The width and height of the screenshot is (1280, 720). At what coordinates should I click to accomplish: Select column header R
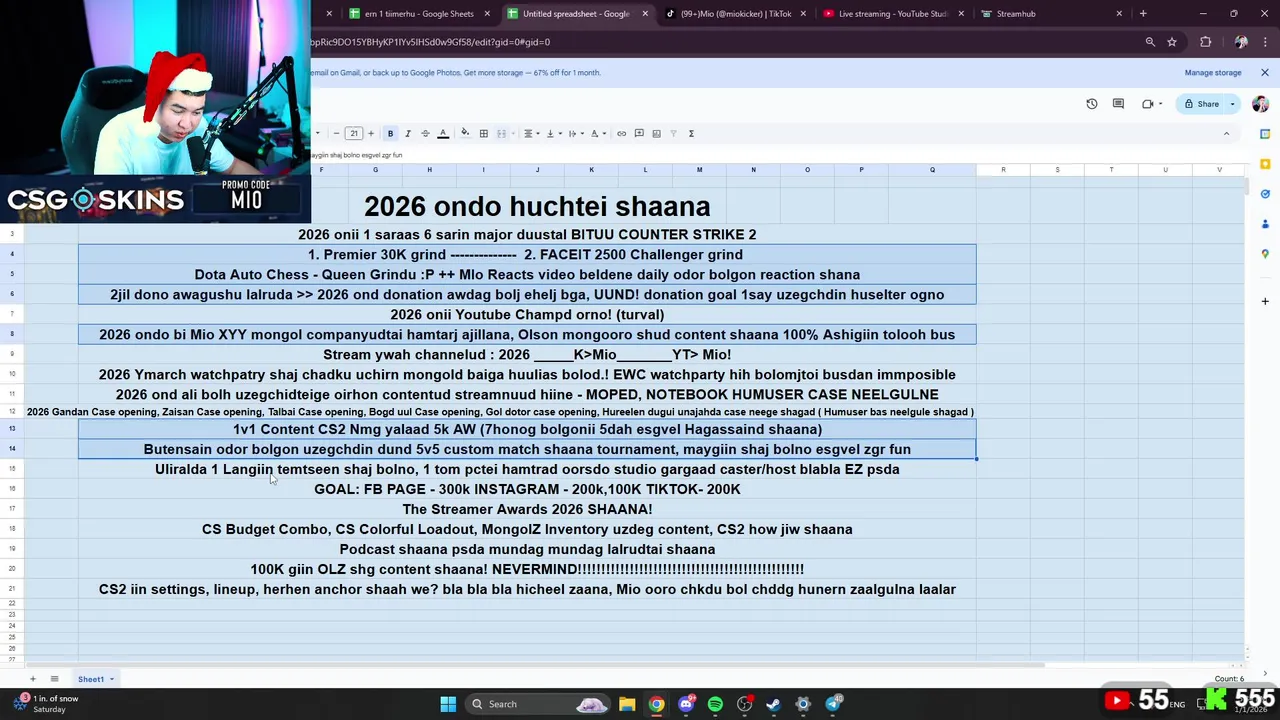[x=1003, y=170]
